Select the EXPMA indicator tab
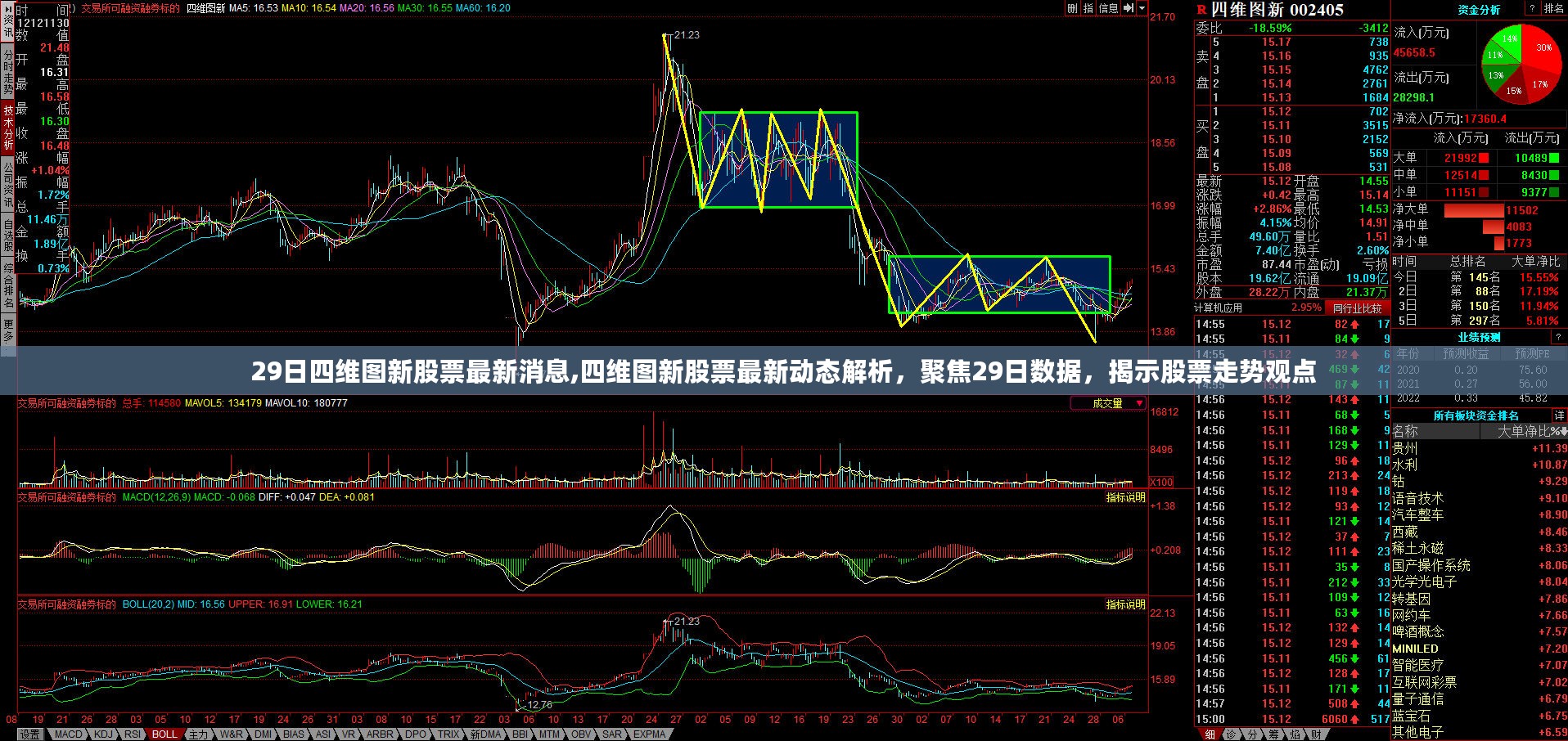This screenshot has width=1568, height=741. click(x=649, y=734)
